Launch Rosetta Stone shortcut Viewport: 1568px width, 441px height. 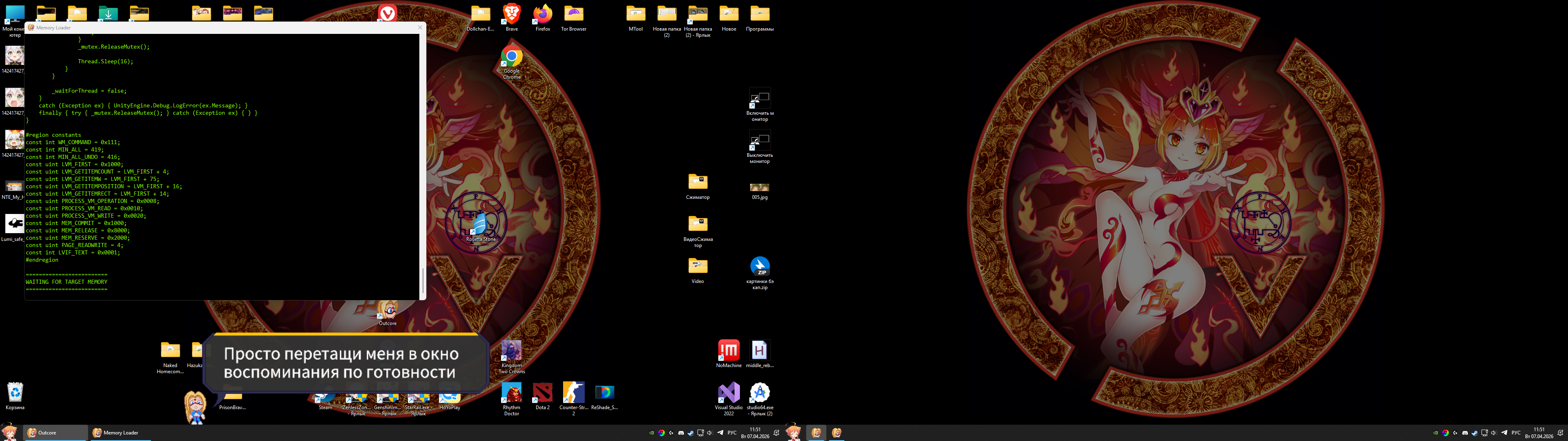click(480, 224)
